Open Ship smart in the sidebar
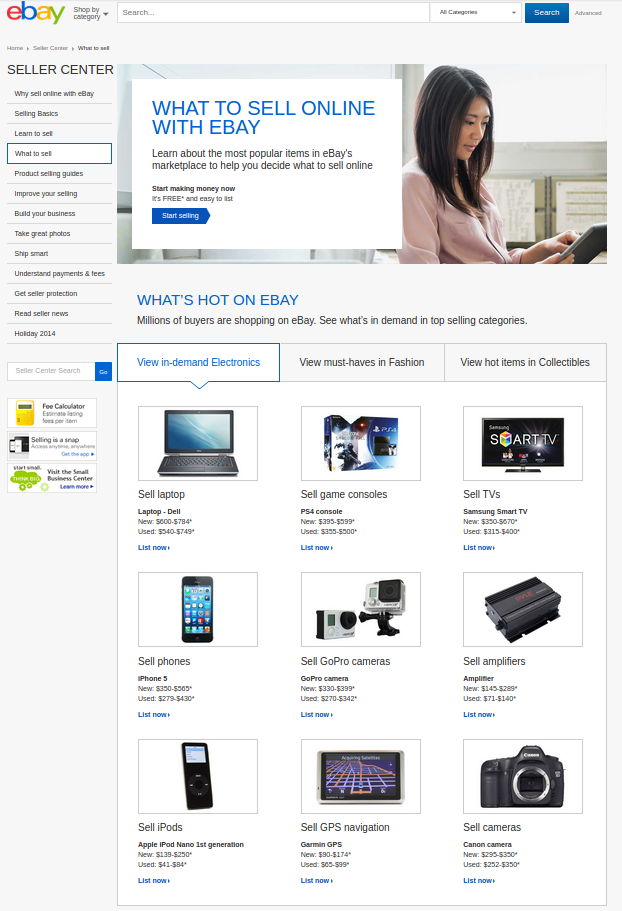The height and width of the screenshot is (911, 622). pos(31,254)
